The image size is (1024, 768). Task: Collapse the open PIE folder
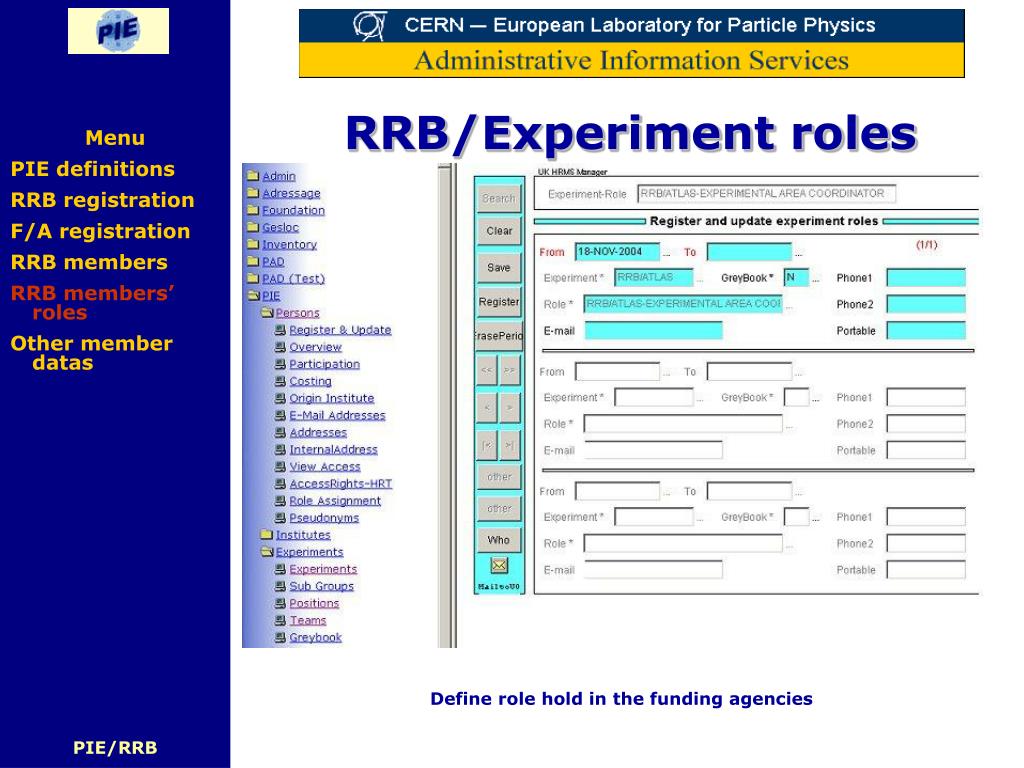254,295
